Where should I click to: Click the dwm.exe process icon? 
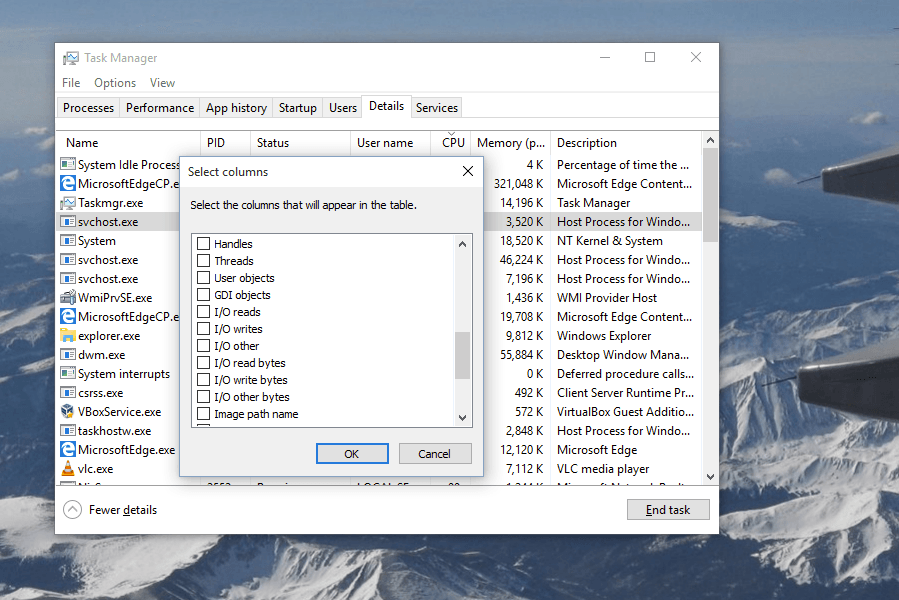(x=68, y=354)
